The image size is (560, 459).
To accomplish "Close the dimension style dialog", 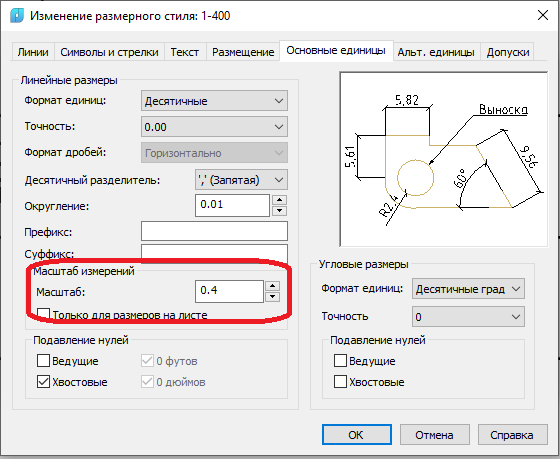I will (542, 15).
